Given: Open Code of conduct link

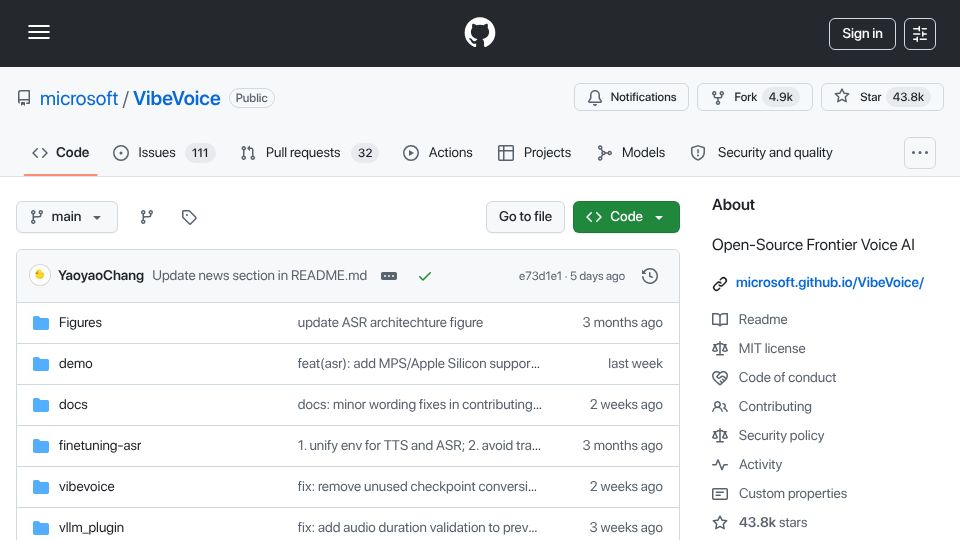Looking at the screenshot, I should (x=787, y=378).
